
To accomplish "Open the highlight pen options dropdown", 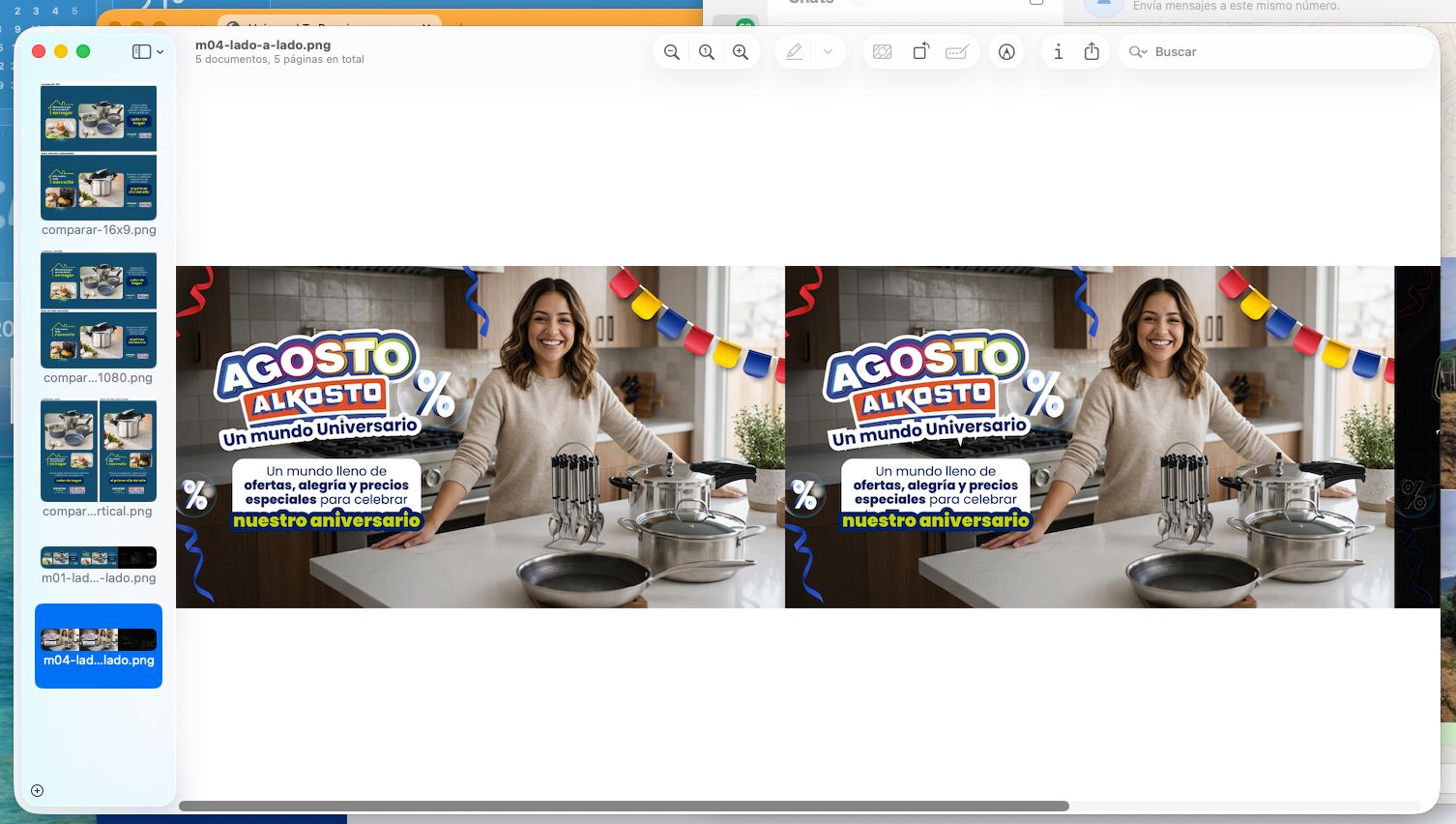I will 828,52.
